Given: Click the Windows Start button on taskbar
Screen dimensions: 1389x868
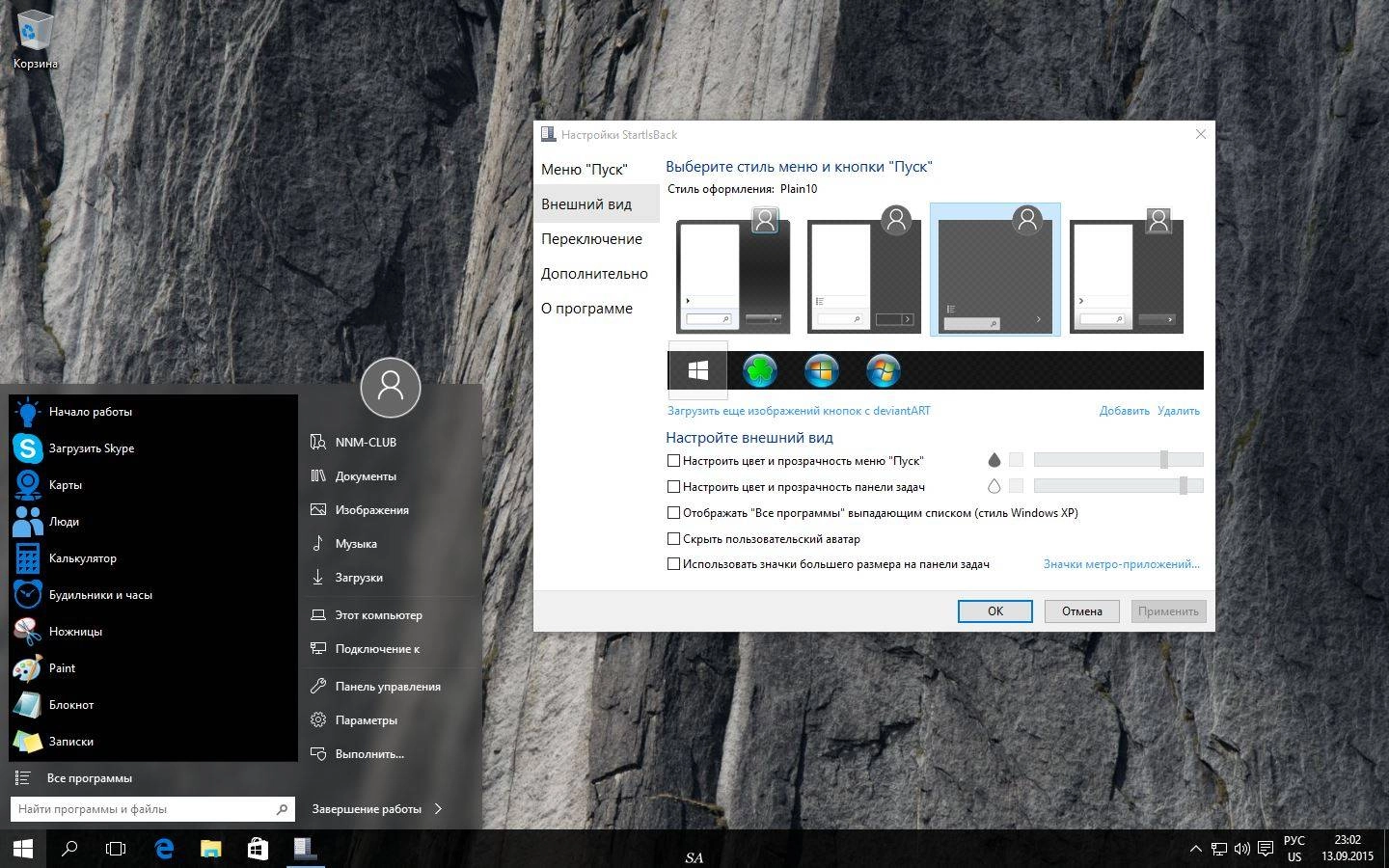Looking at the screenshot, I should pyautogui.click(x=23, y=849).
